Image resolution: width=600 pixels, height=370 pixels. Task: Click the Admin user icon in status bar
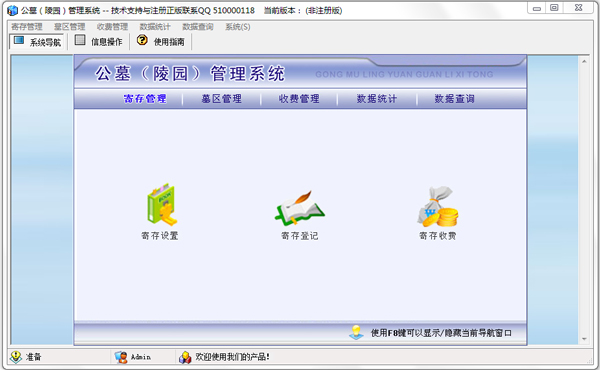(x=121, y=357)
